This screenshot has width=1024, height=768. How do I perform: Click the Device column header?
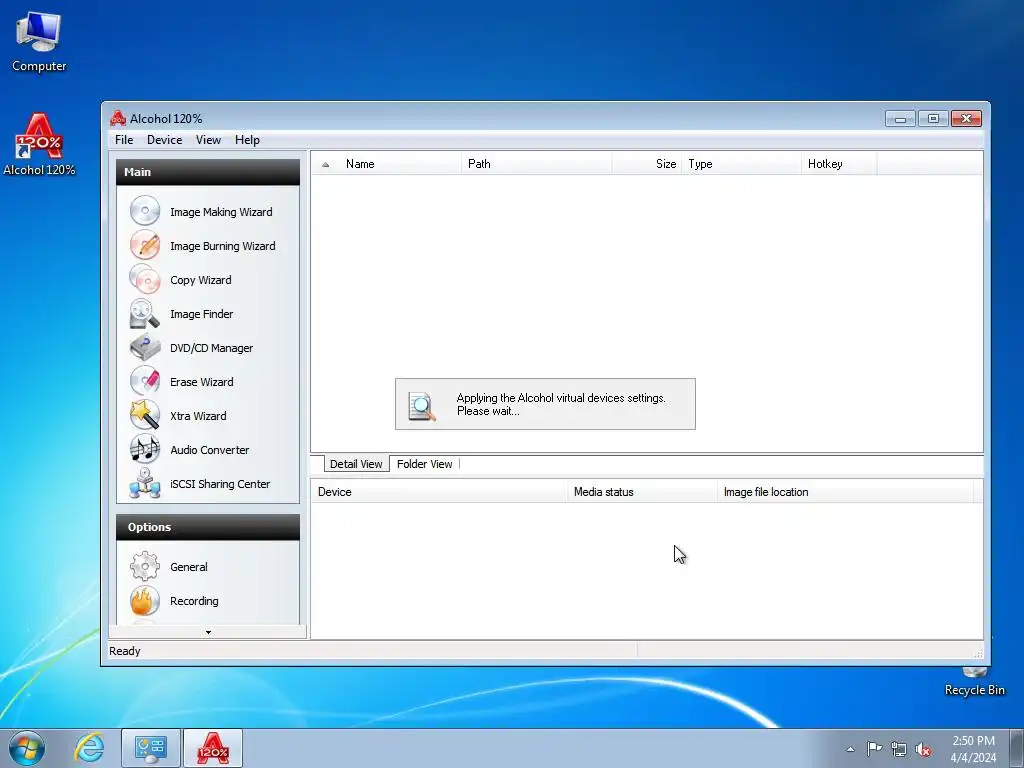point(440,492)
